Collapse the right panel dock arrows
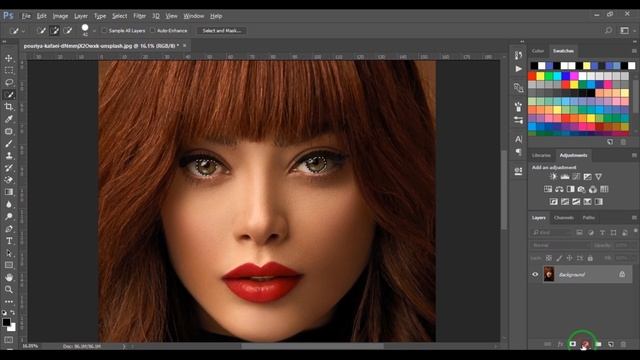 634,41
